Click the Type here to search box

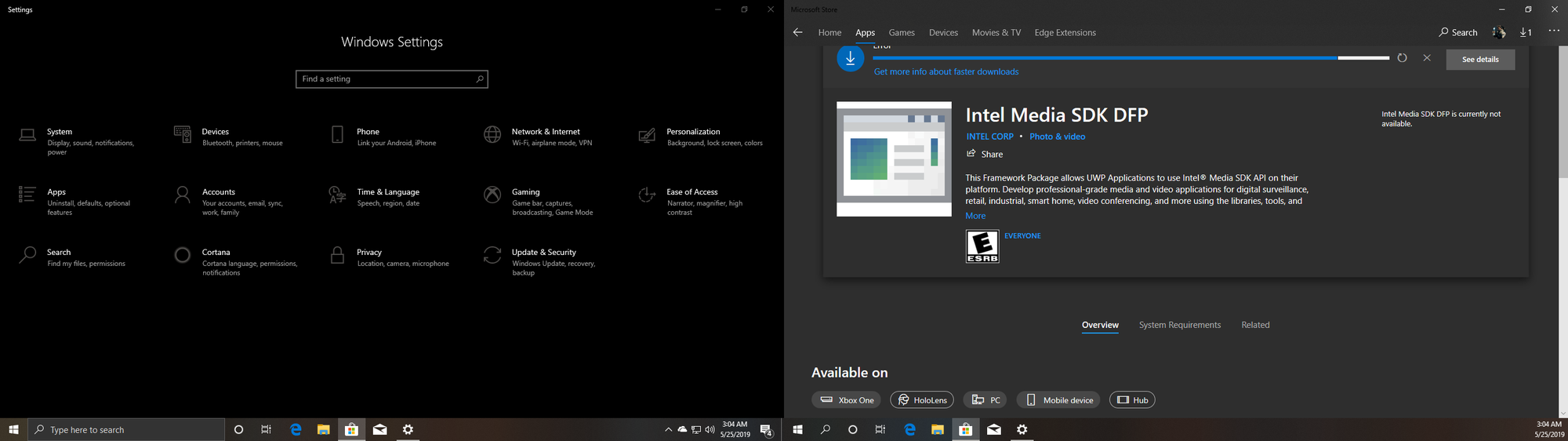pos(126,429)
